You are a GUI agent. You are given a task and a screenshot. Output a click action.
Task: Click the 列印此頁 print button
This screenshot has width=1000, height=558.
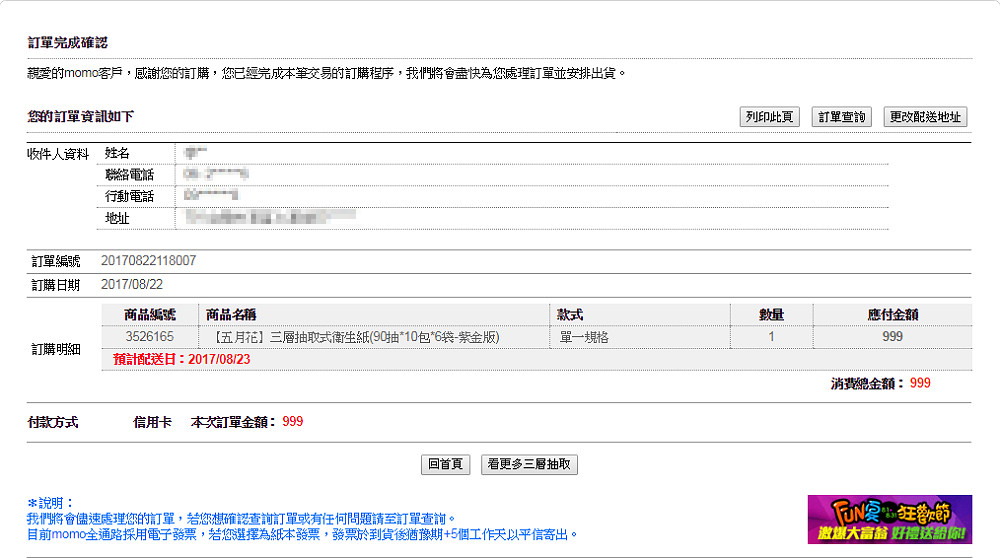[x=769, y=117]
